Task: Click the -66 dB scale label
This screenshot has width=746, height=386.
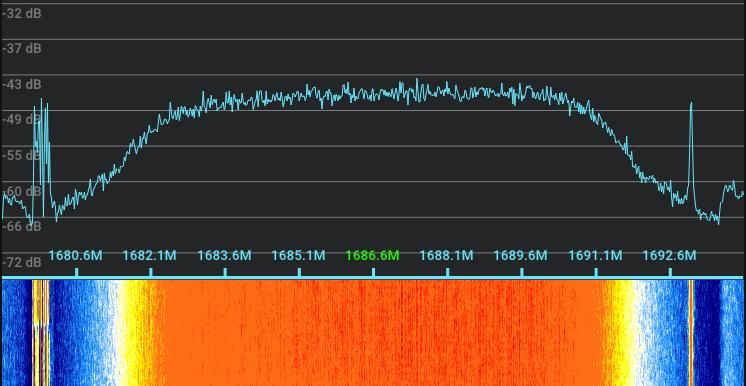Action: [22, 227]
